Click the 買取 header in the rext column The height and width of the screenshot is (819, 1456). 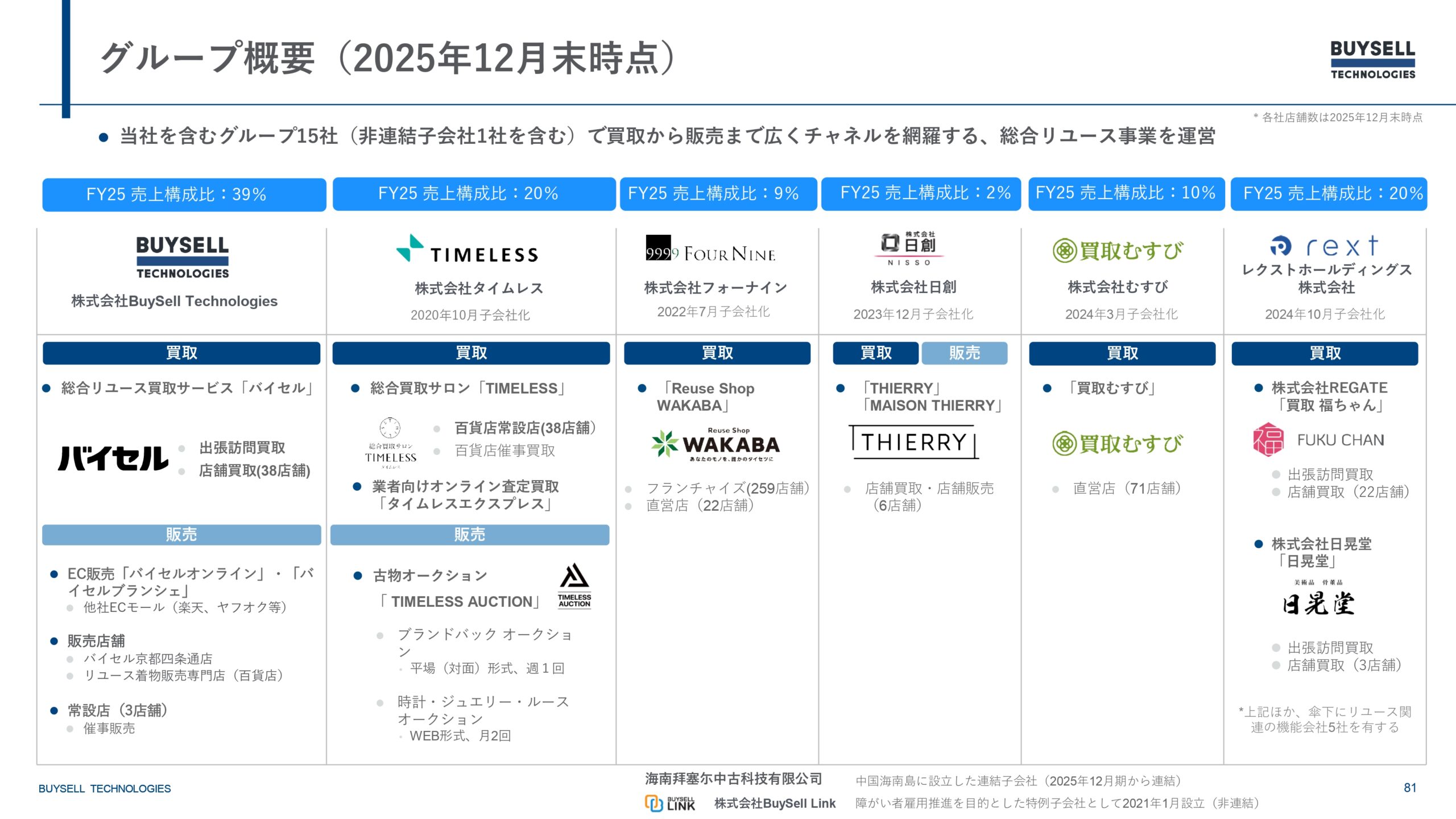[1325, 353]
